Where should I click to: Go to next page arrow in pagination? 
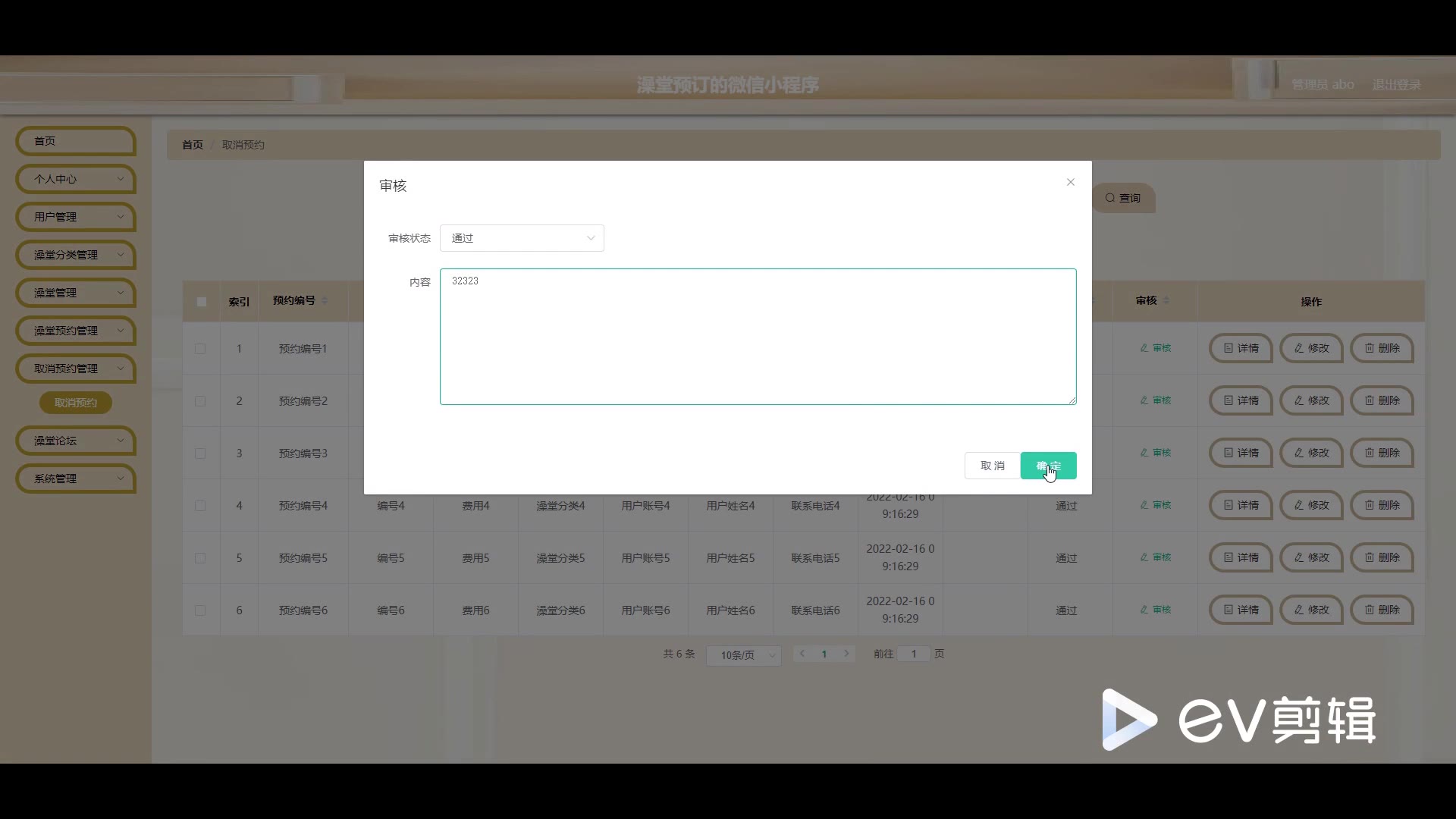click(x=846, y=654)
